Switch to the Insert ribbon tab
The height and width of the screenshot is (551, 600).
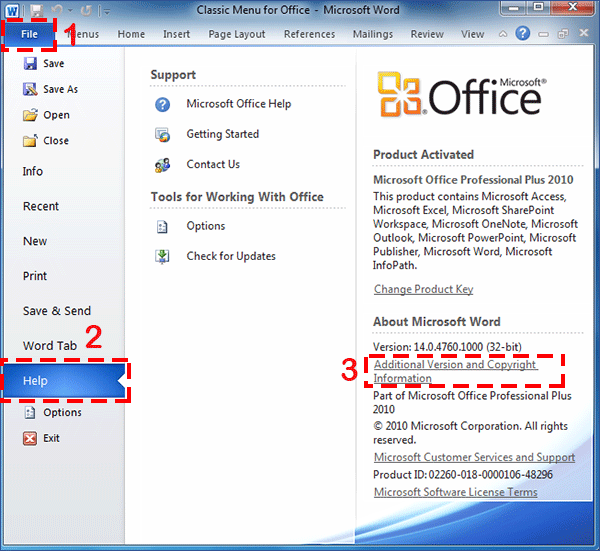pyautogui.click(x=176, y=34)
